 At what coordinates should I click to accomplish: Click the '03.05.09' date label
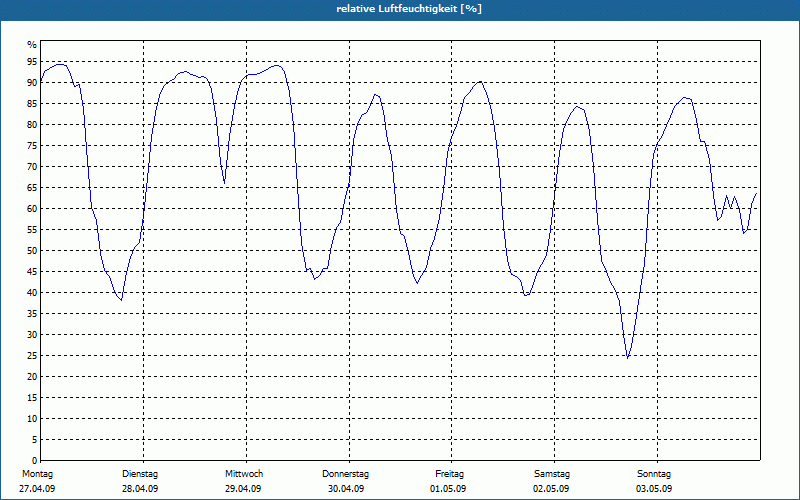[x=654, y=489]
